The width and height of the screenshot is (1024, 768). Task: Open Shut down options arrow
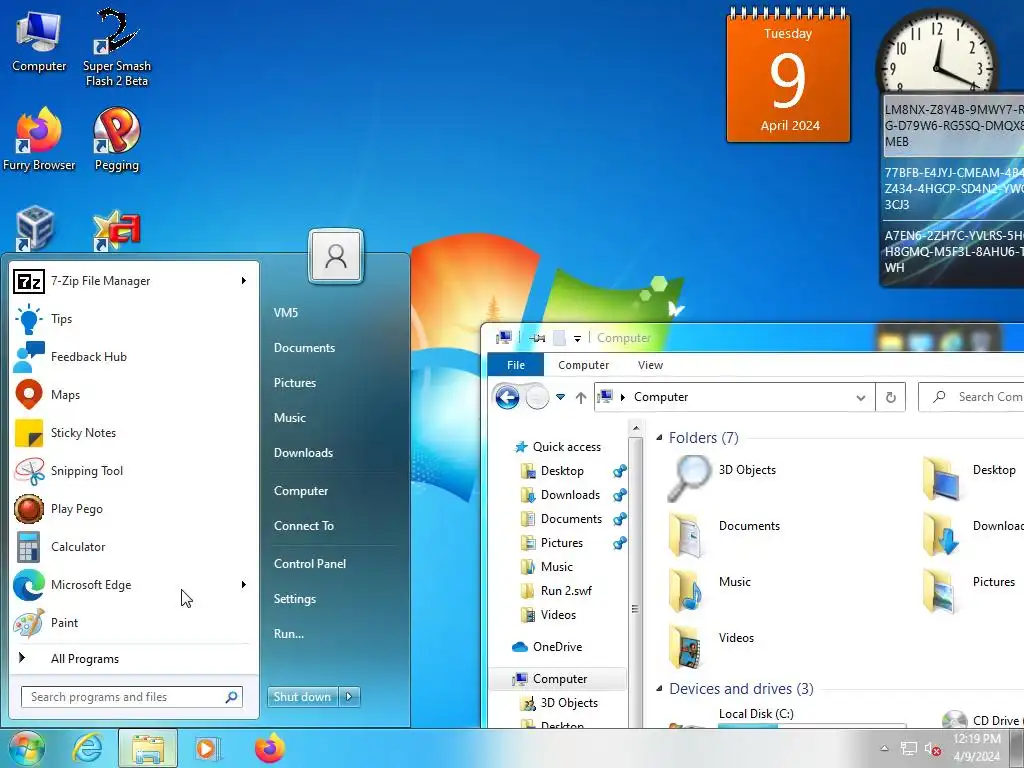pos(349,697)
